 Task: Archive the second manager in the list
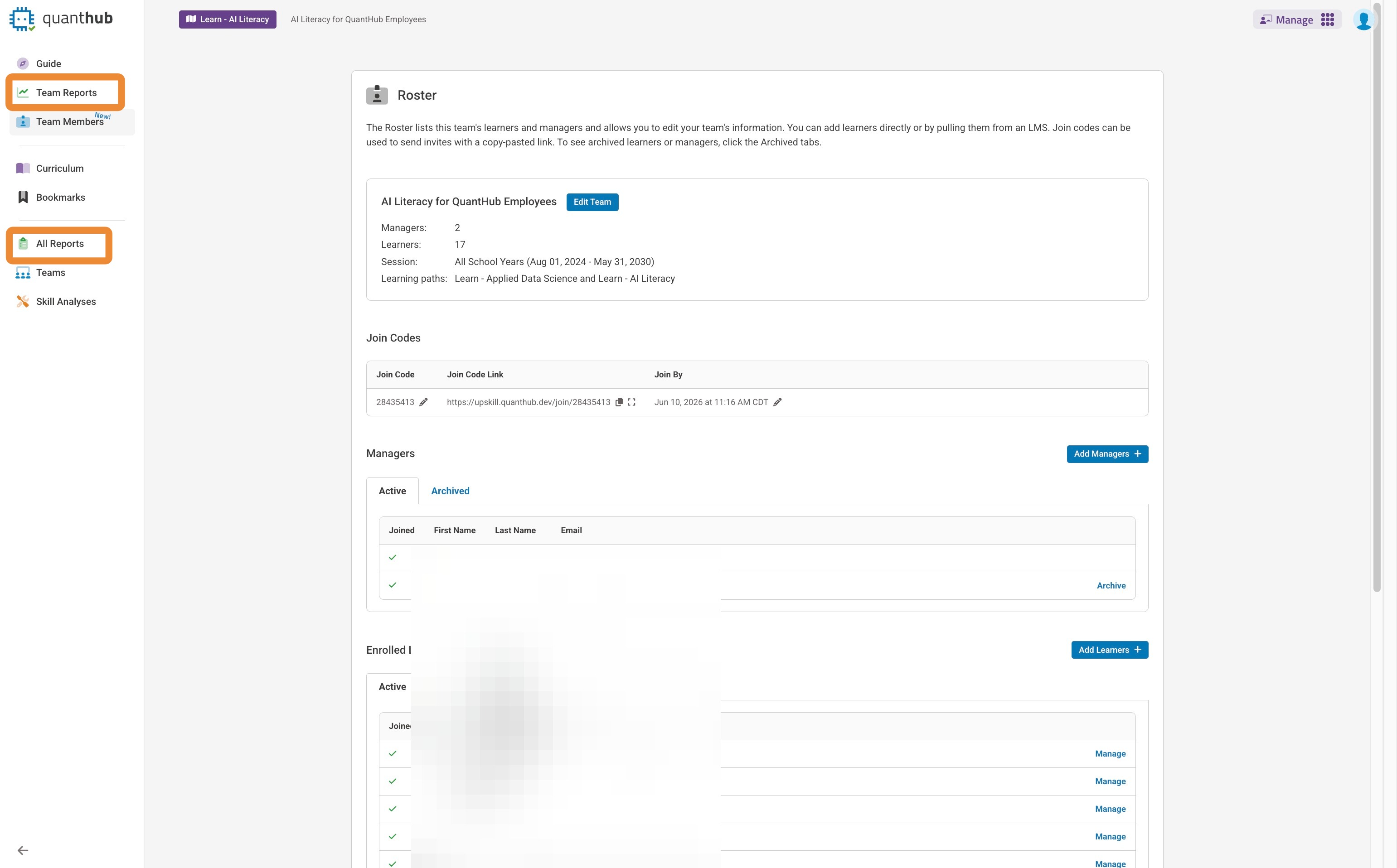coord(1111,586)
